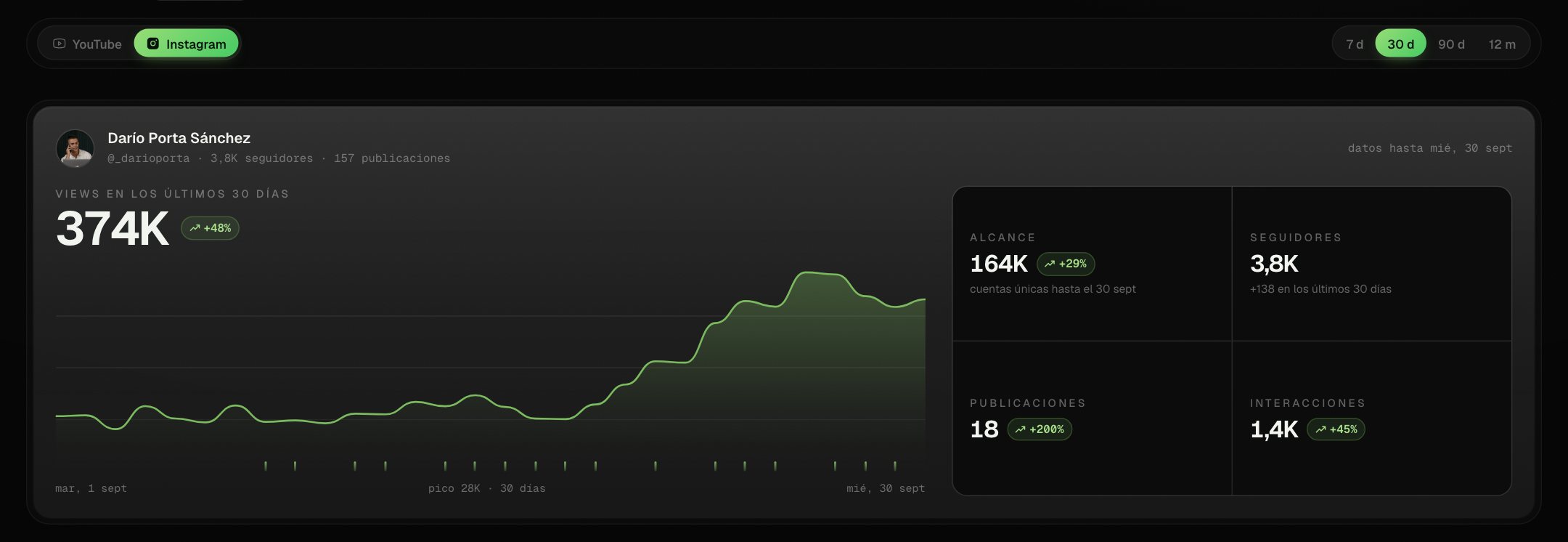The width and height of the screenshot is (1568, 542).
Task: Select the Instagram tab
Action: click(x=187, y=44)
